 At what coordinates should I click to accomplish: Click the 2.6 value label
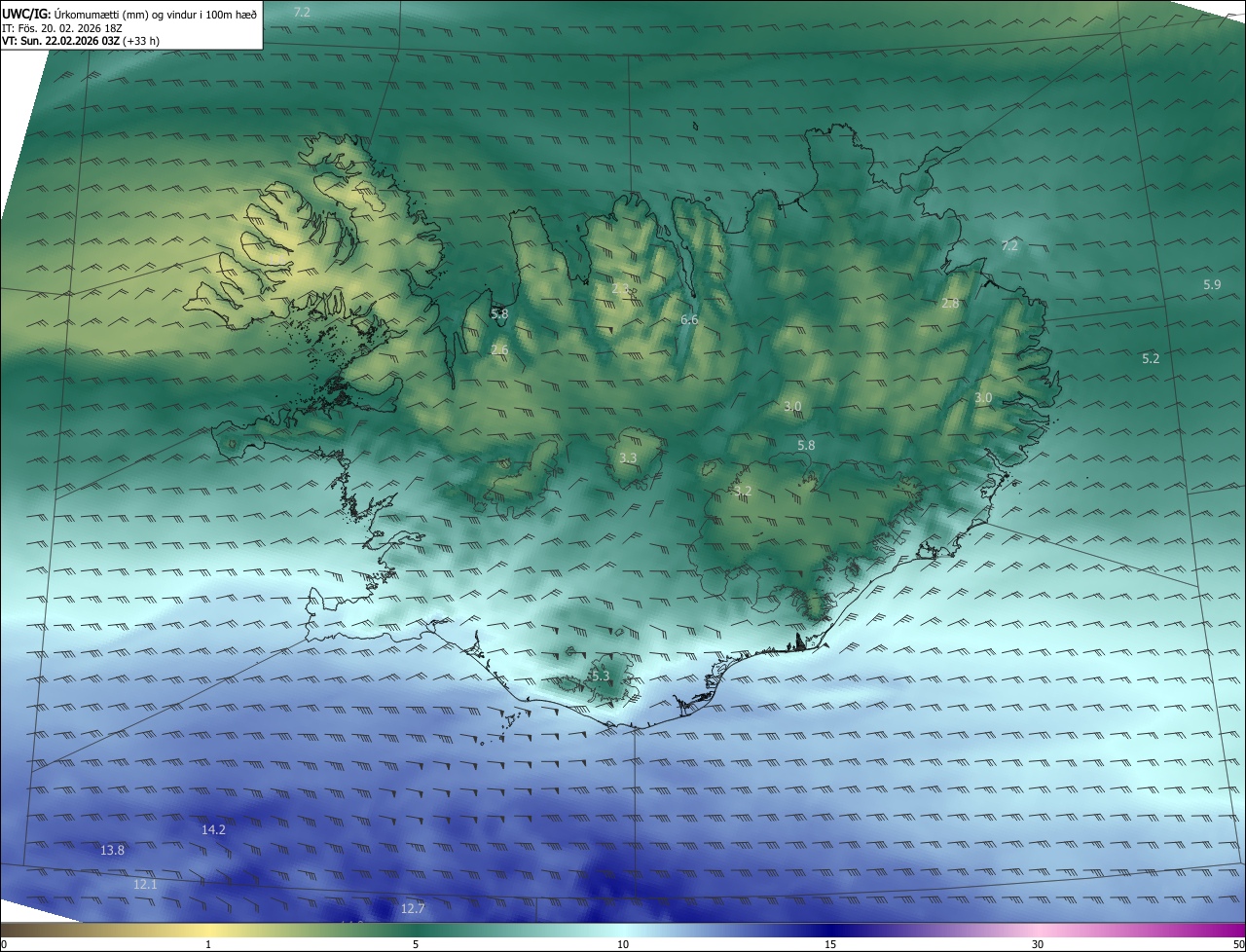[x=499, y=349]
